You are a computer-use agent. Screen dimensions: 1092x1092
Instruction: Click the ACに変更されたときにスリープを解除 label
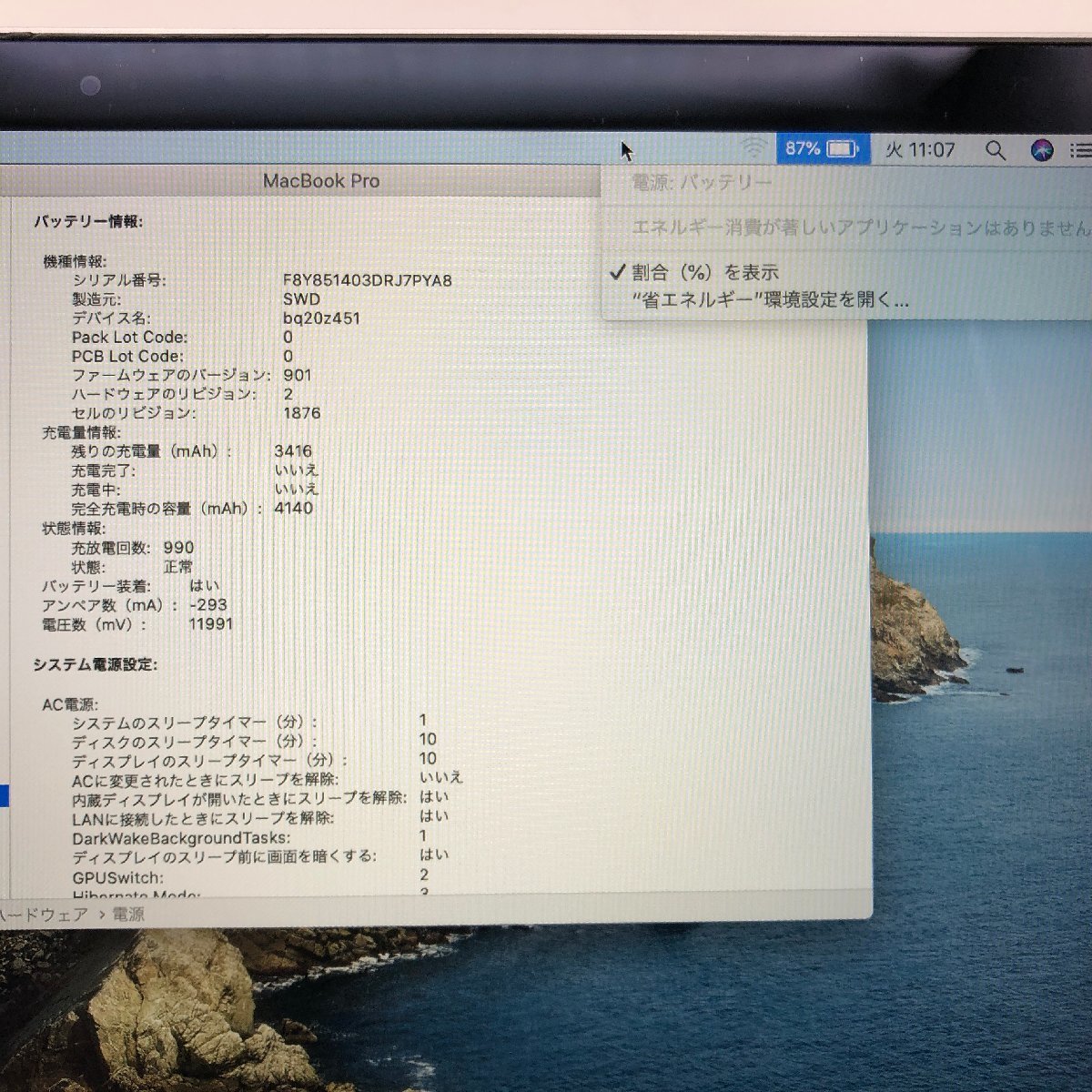click(x=206, y=780)
